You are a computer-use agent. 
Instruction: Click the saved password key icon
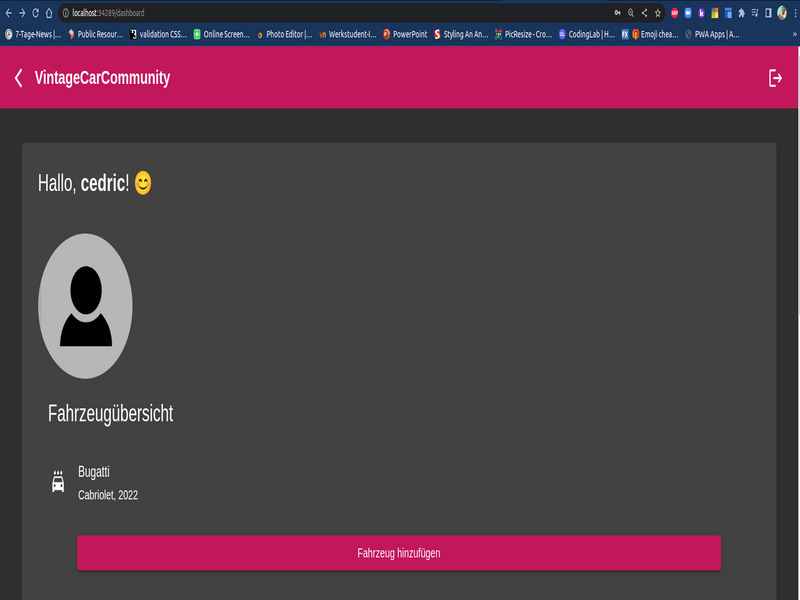pos(617,13)
